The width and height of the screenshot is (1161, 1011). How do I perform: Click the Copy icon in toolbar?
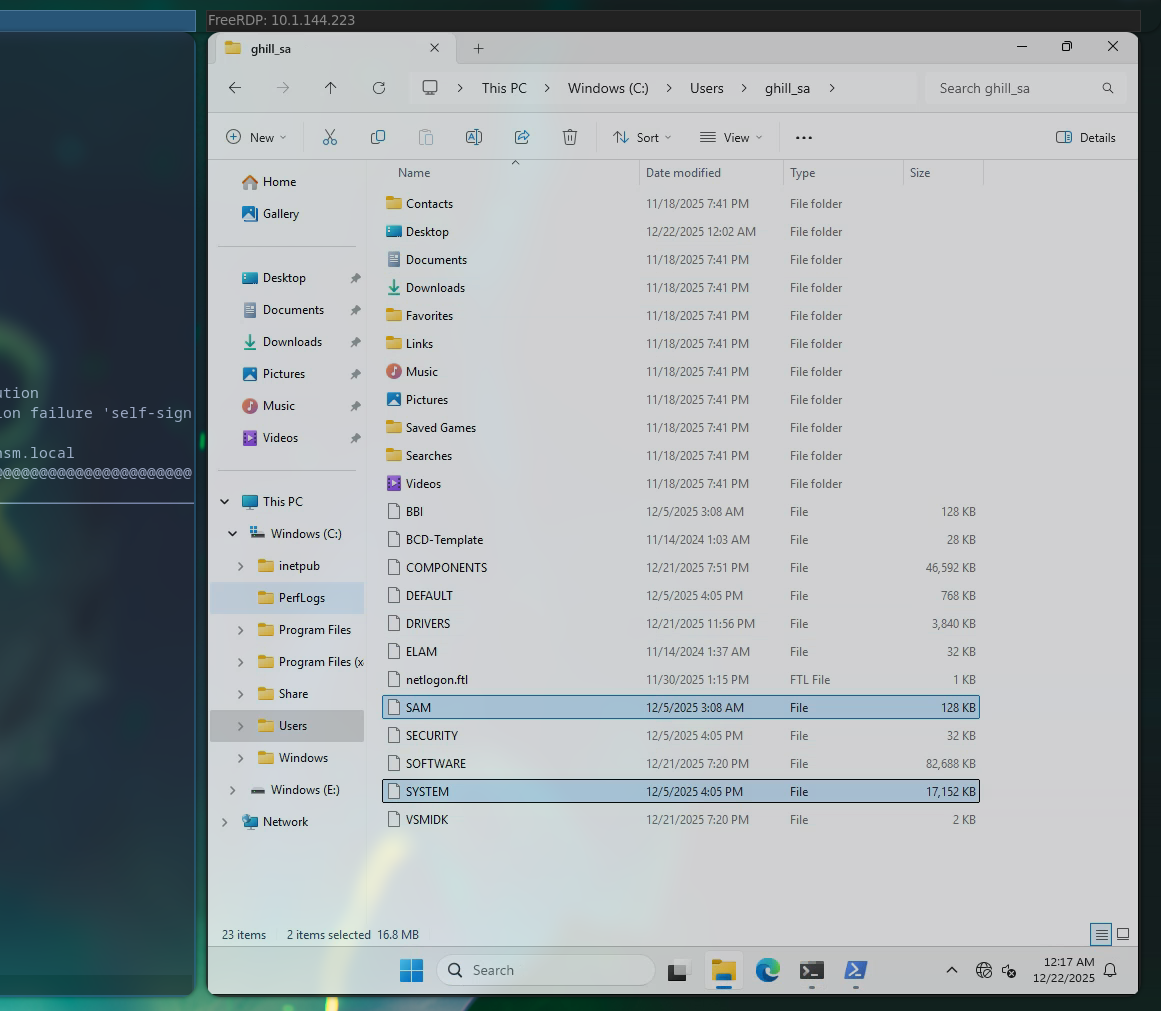pyautogui.click(x=378, y=137)
